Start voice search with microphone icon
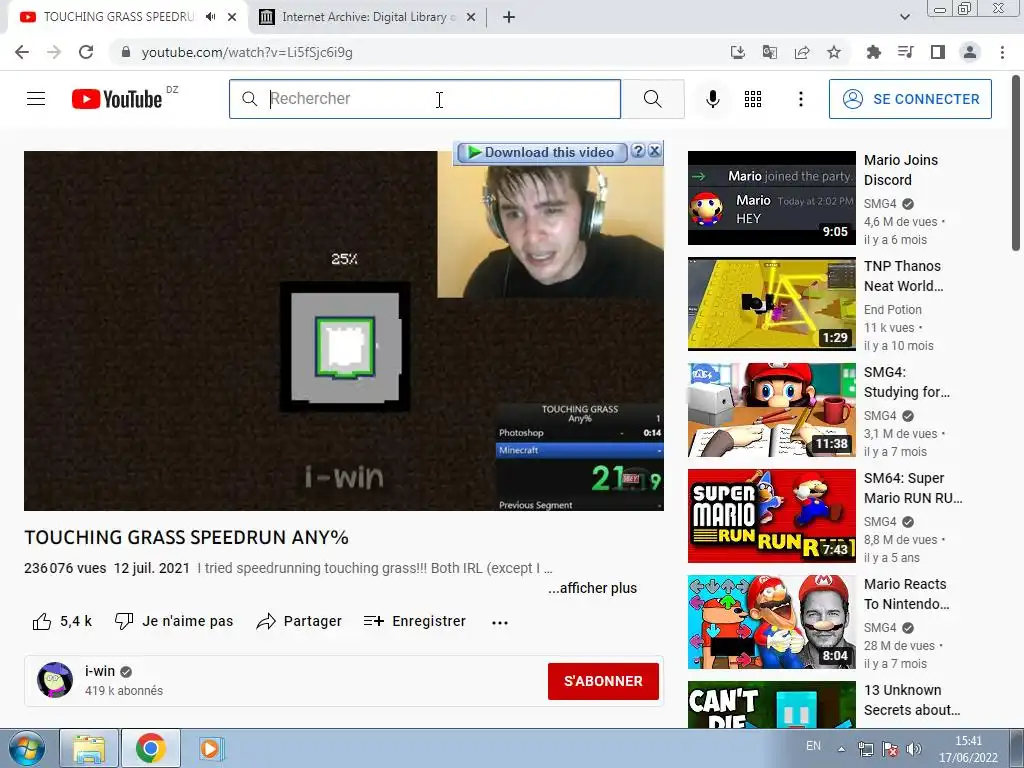Image resolution: width=1024 pixels, height=768 pixels. (x=712, y=99)
